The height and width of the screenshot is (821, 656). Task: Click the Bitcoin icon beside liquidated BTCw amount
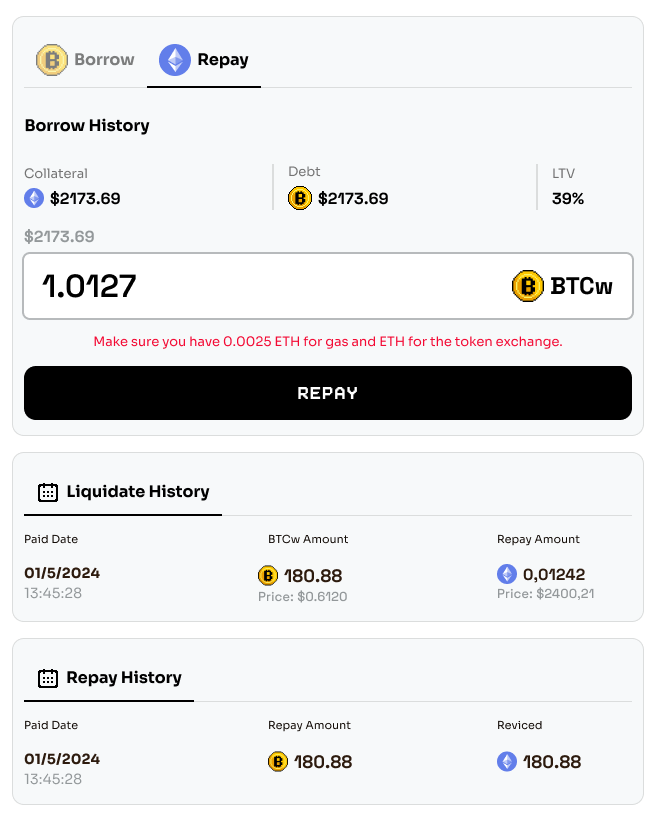pyautogui.click(x=268, y=575)
